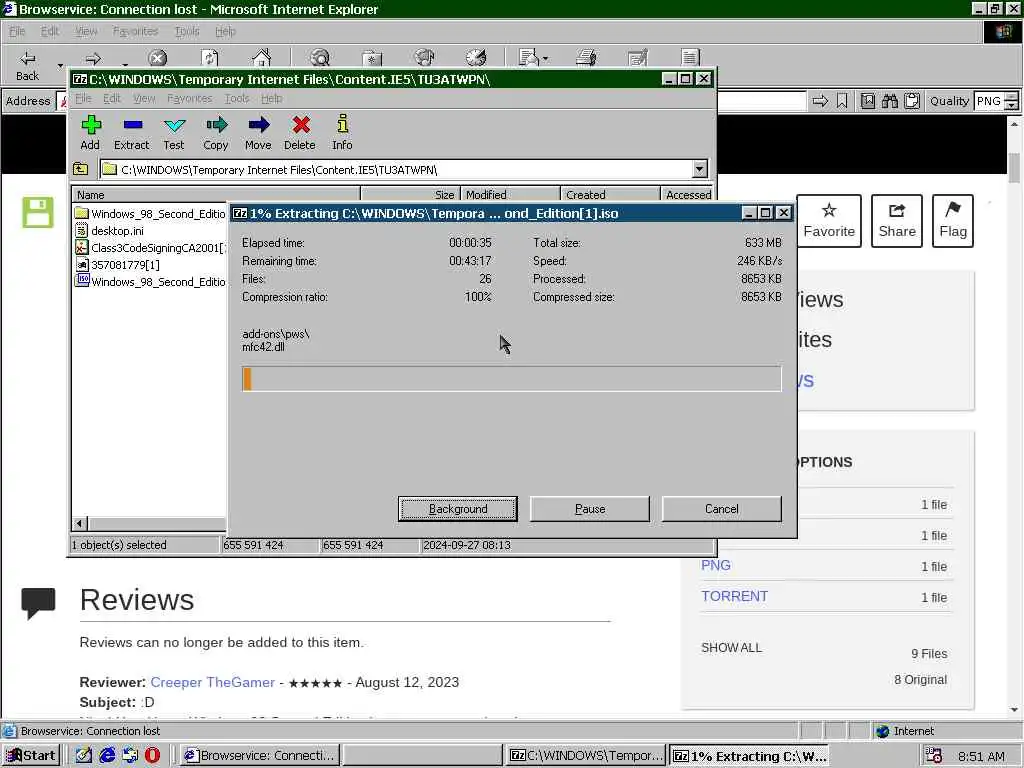Open Favorites menu in 7-Zip window
The height and width of the screenshot is (768, 1024).
click(189, 99)
